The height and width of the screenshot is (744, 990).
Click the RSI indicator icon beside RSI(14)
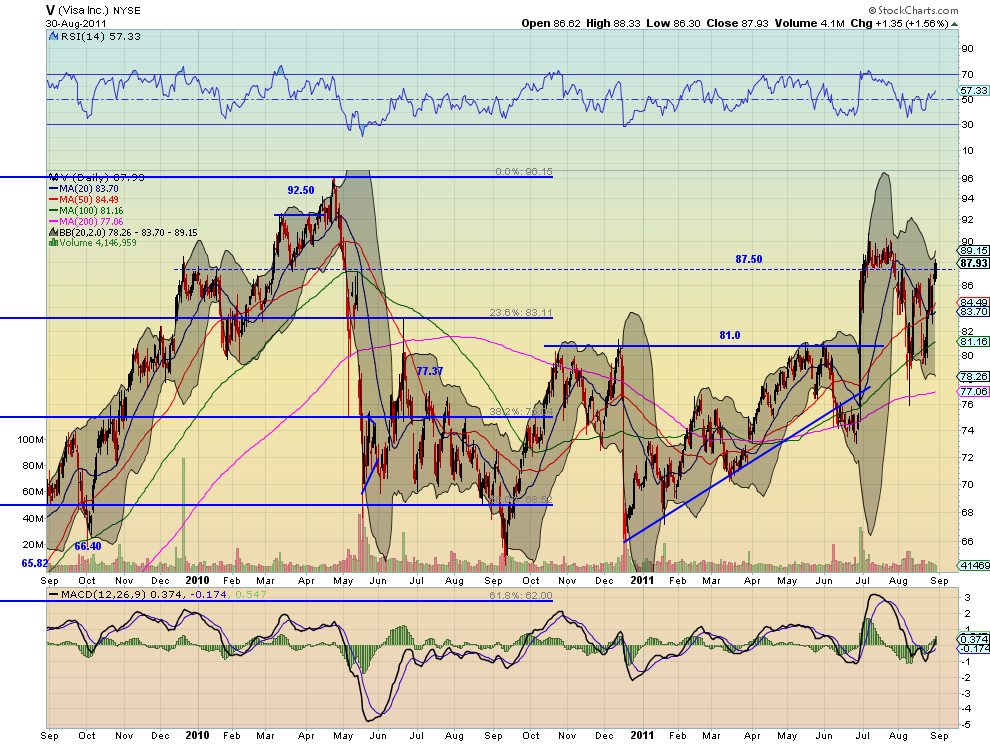53,37
